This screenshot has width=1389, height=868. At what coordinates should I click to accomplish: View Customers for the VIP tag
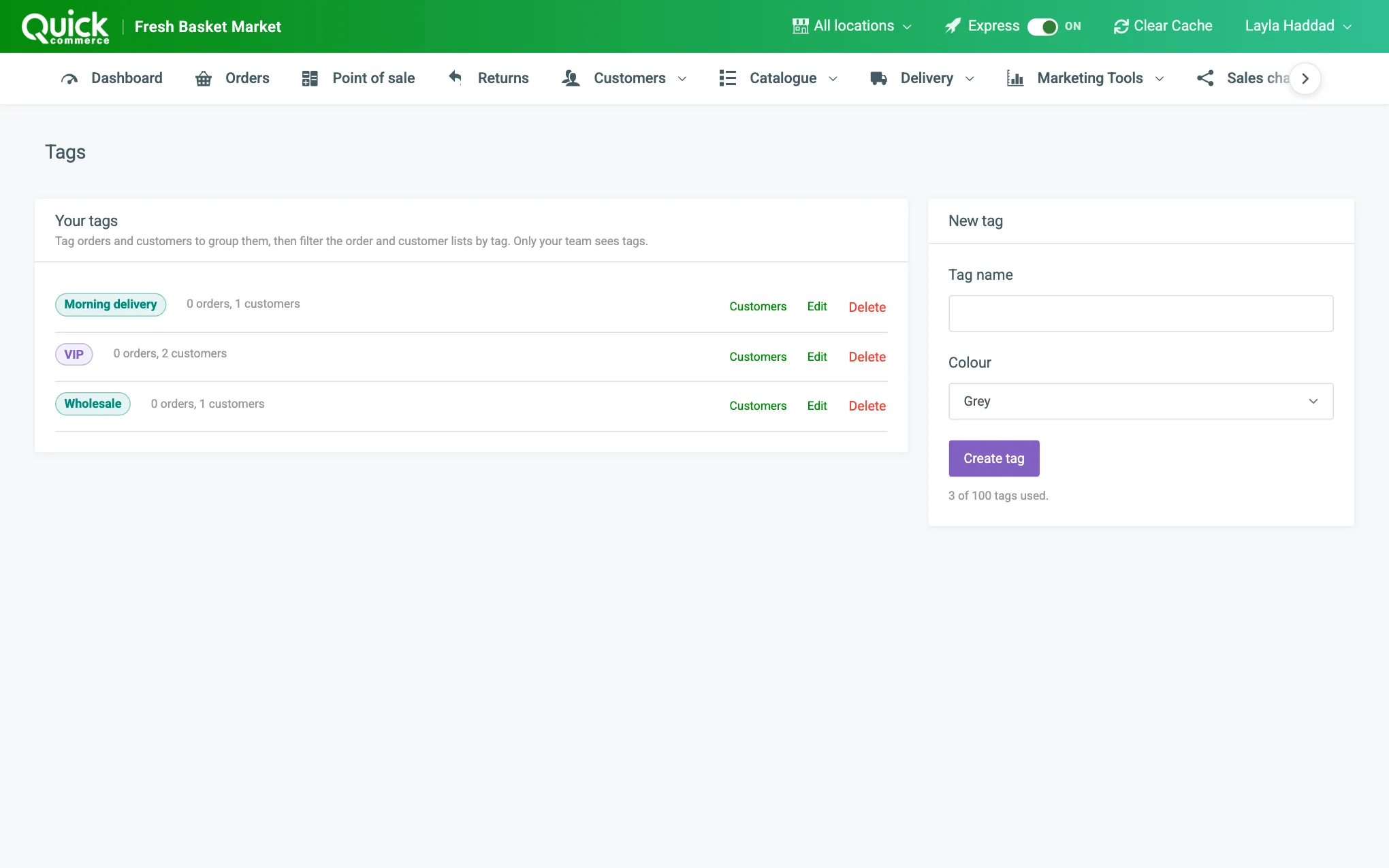tap(758, 357)
